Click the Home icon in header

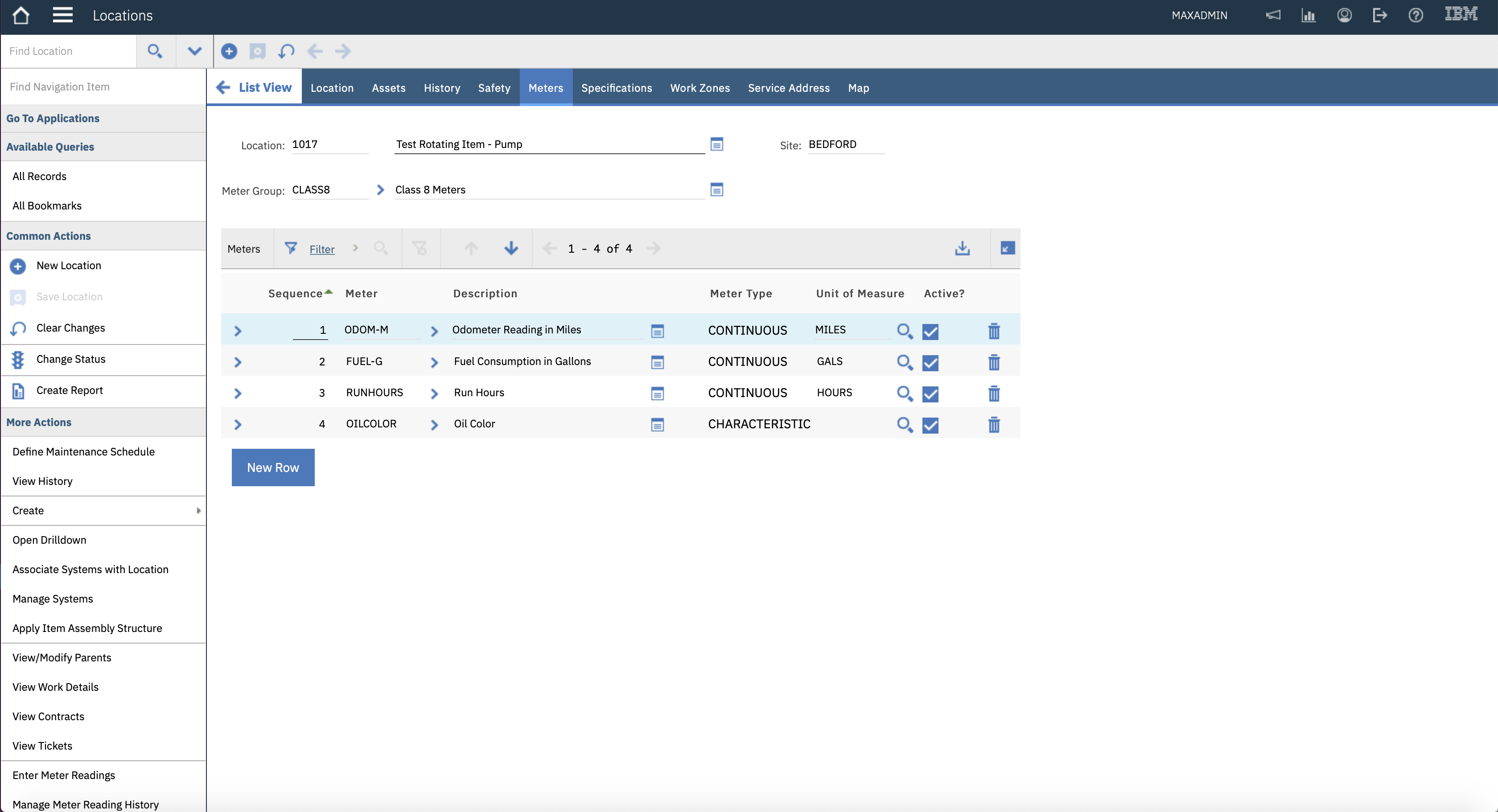pyautogui.click(x=21, y=16)
